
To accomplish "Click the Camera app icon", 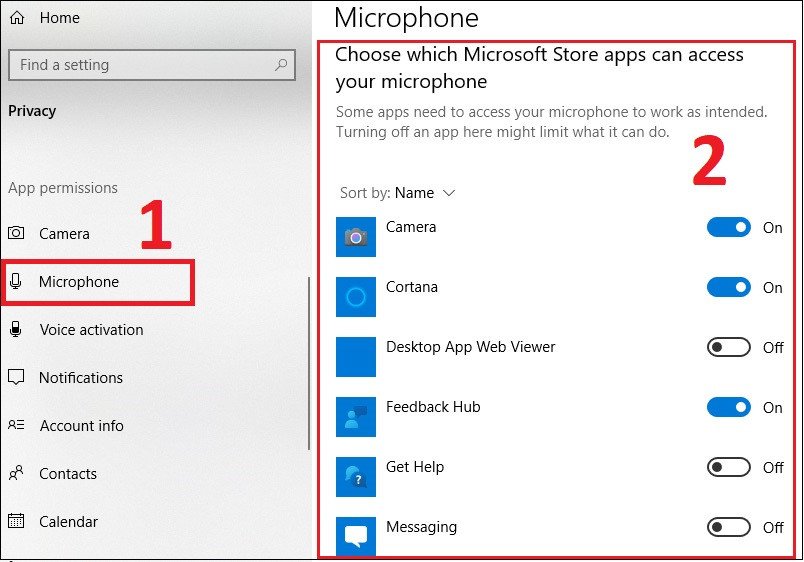I will click(x=356, y=237).
